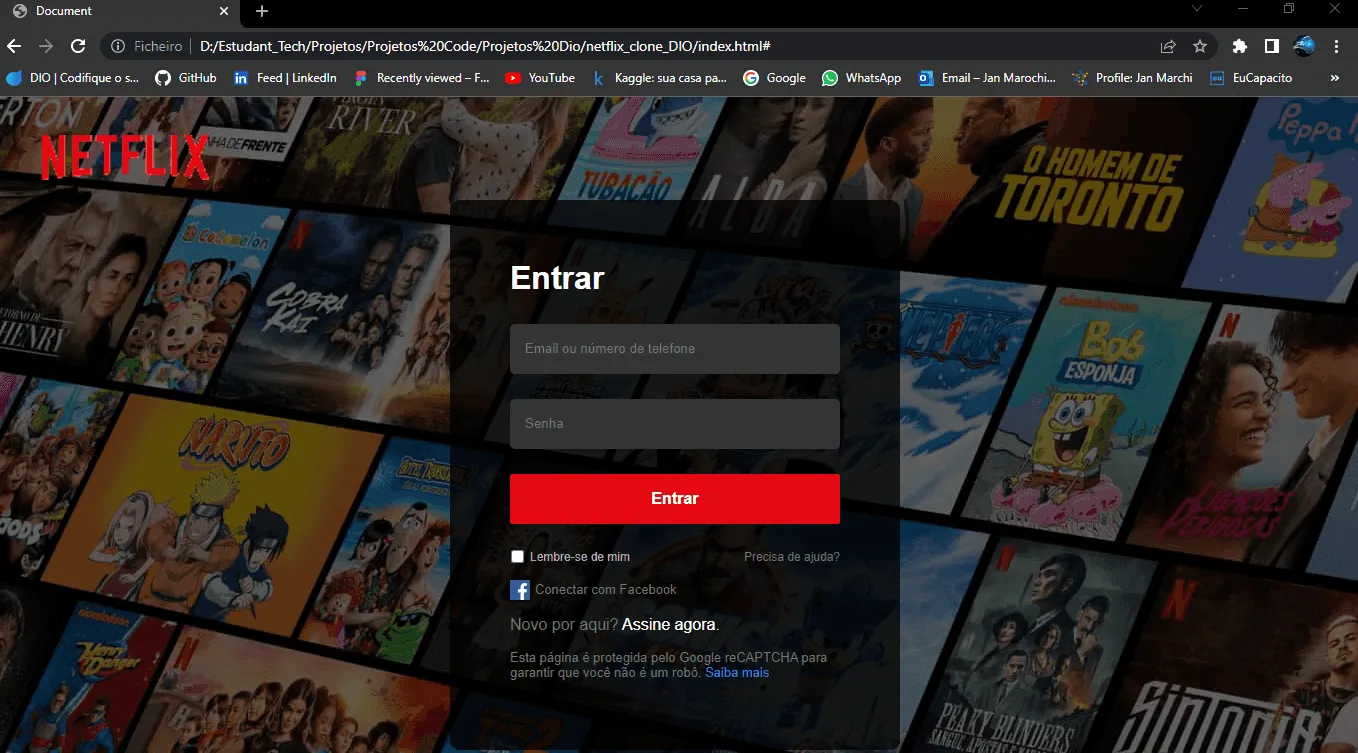The image size is (1358, 753).
Task: Open the Profile: Jan Marchi bookmark
Action: click(1132, 77)
